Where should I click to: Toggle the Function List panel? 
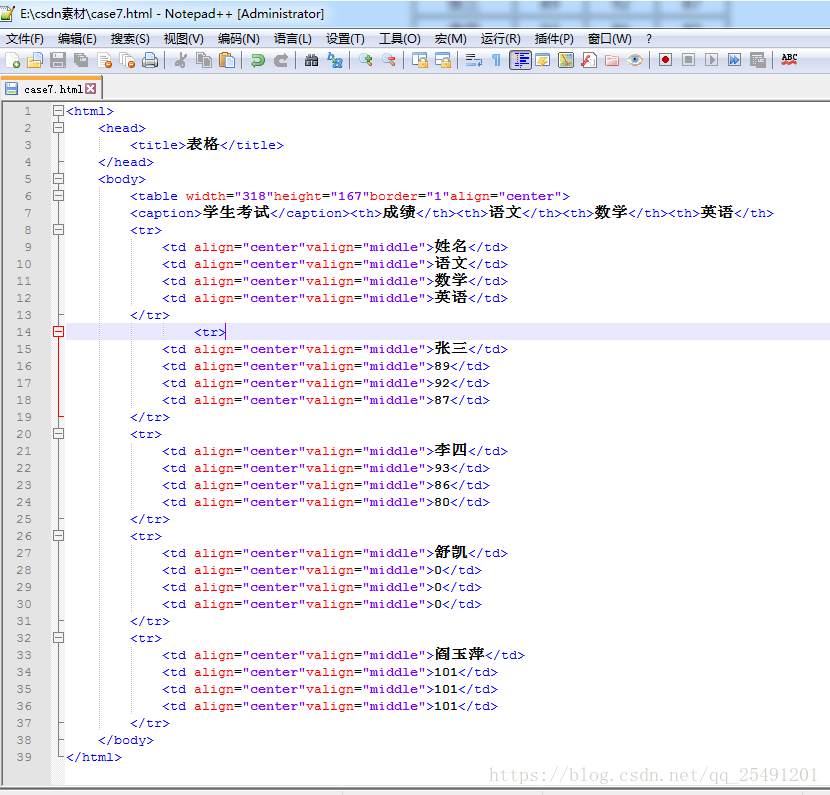pos(589,60)
